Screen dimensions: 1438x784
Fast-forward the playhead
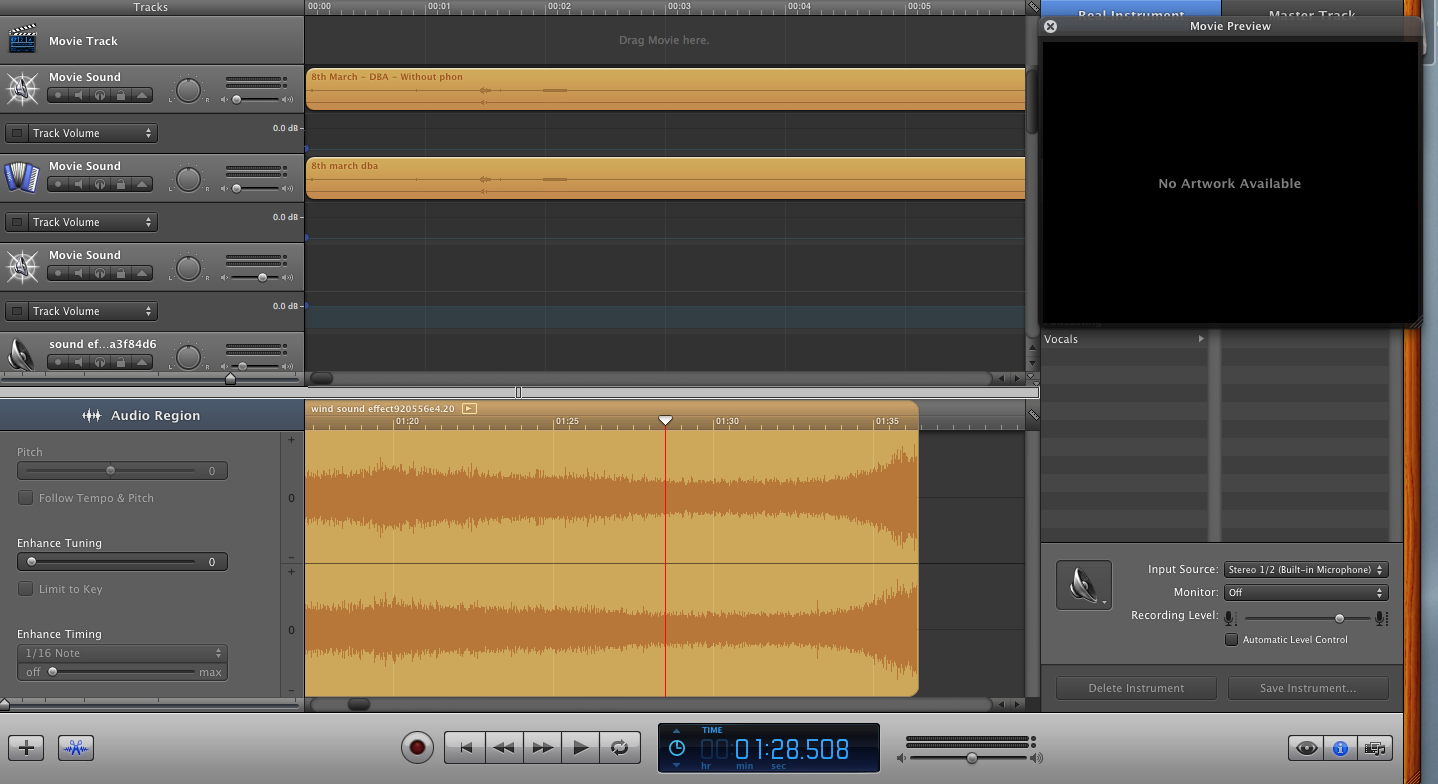[542, 747]
